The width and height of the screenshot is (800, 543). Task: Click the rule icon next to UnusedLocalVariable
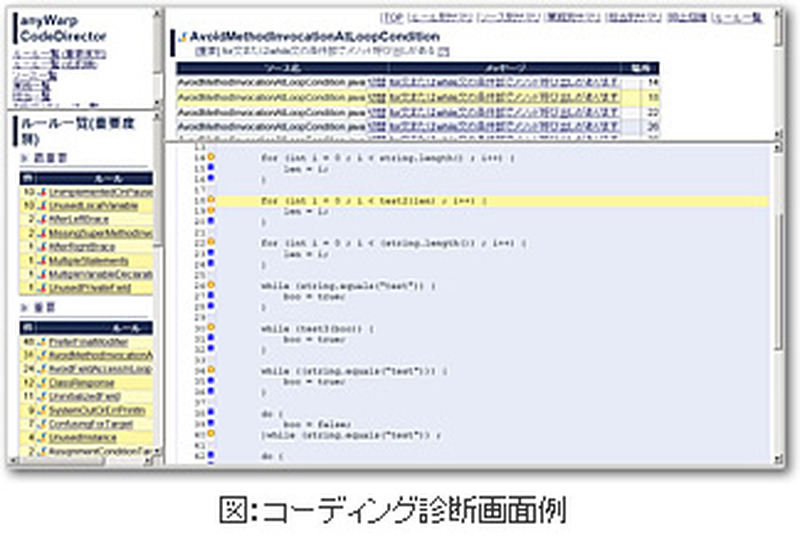coord(44,204)
